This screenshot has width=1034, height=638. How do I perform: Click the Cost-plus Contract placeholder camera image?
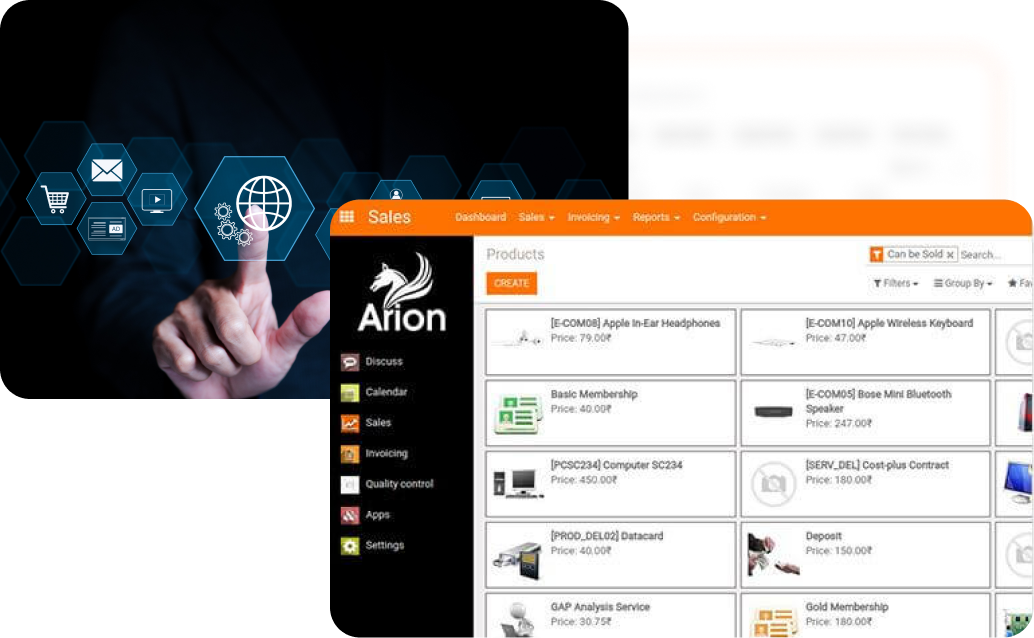773,484
